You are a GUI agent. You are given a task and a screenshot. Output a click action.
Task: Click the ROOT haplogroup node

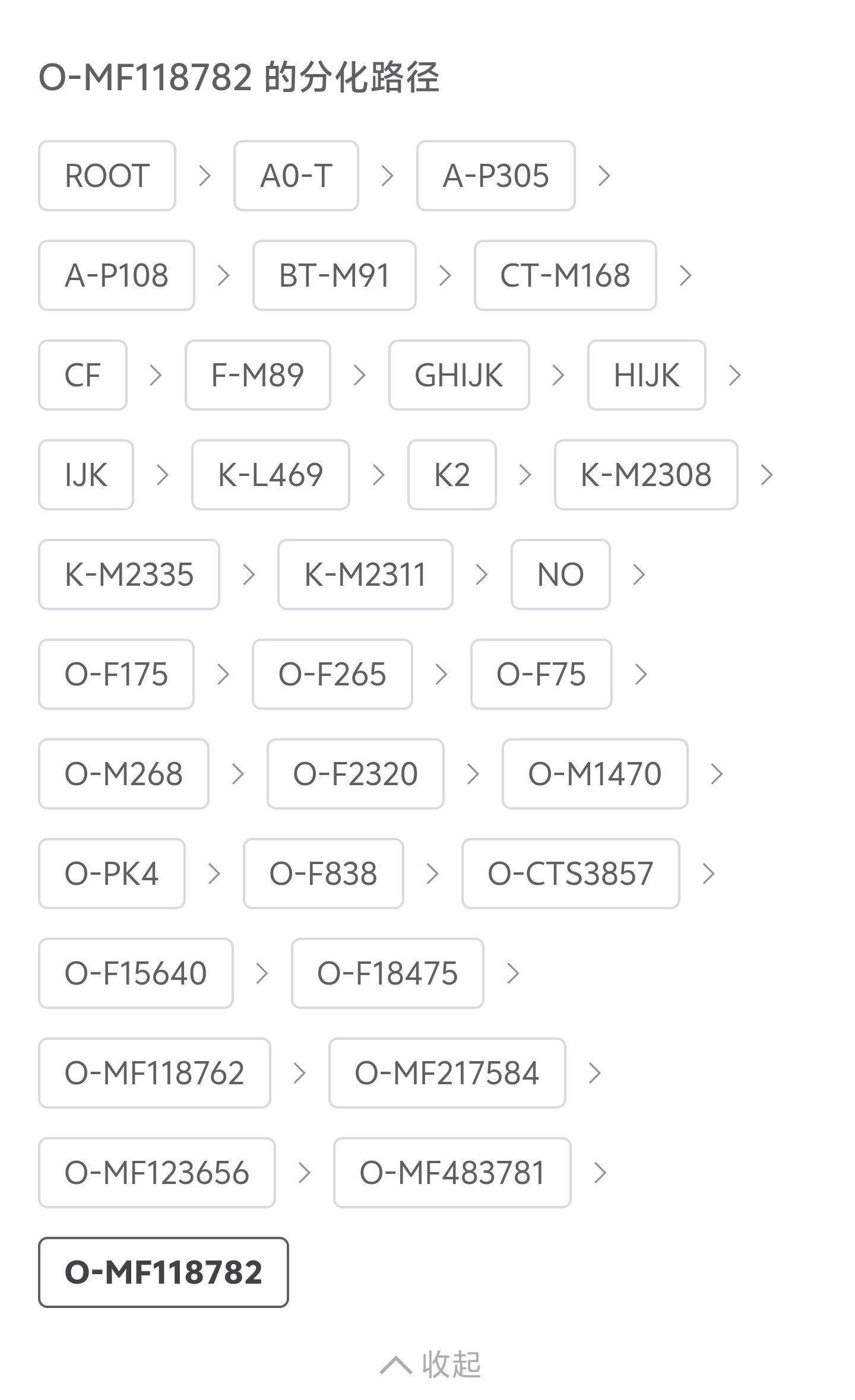107,176
